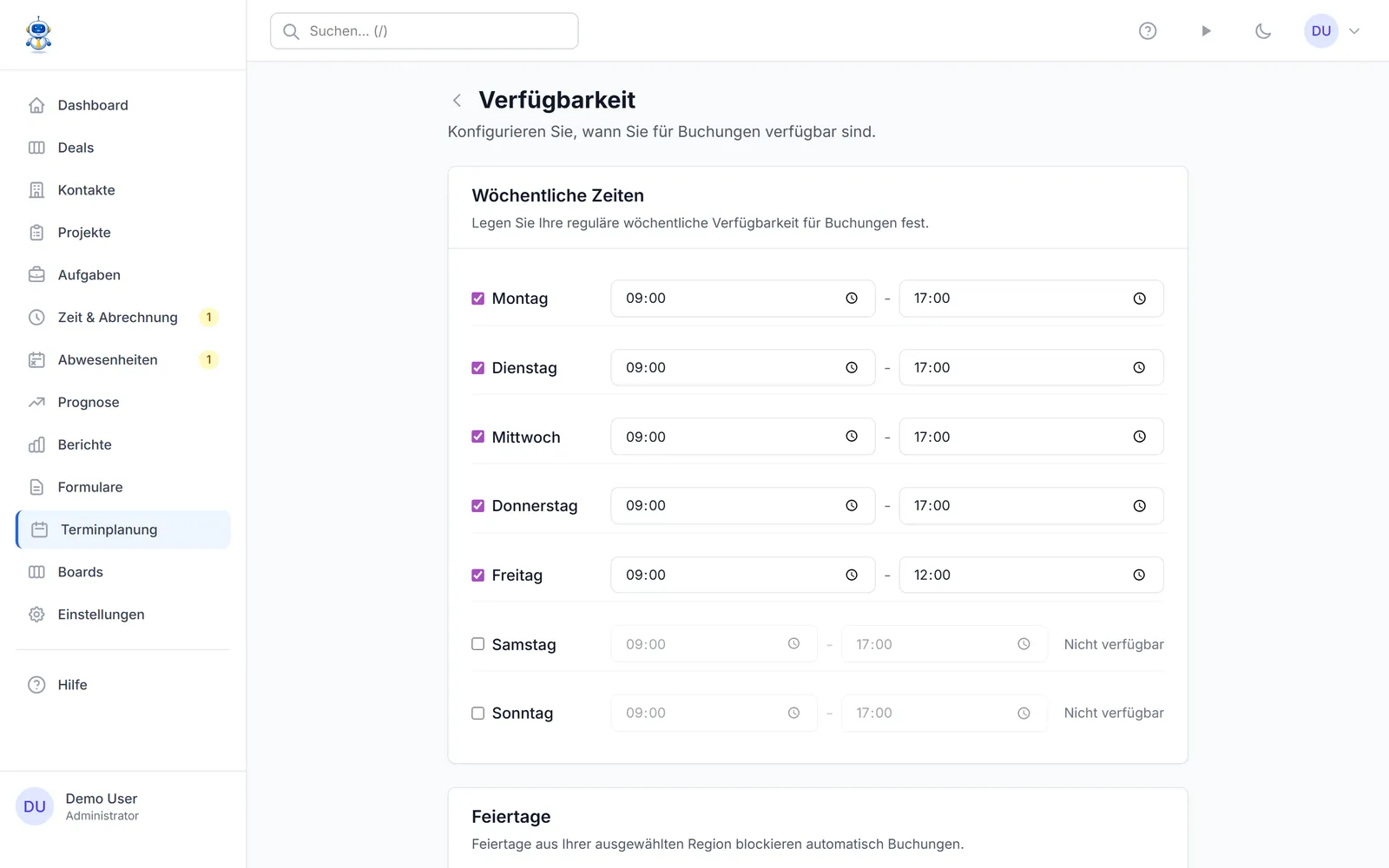Open time picker for Donnerstag end time
Screen dimensions: 1389x868
(1139, 506)
